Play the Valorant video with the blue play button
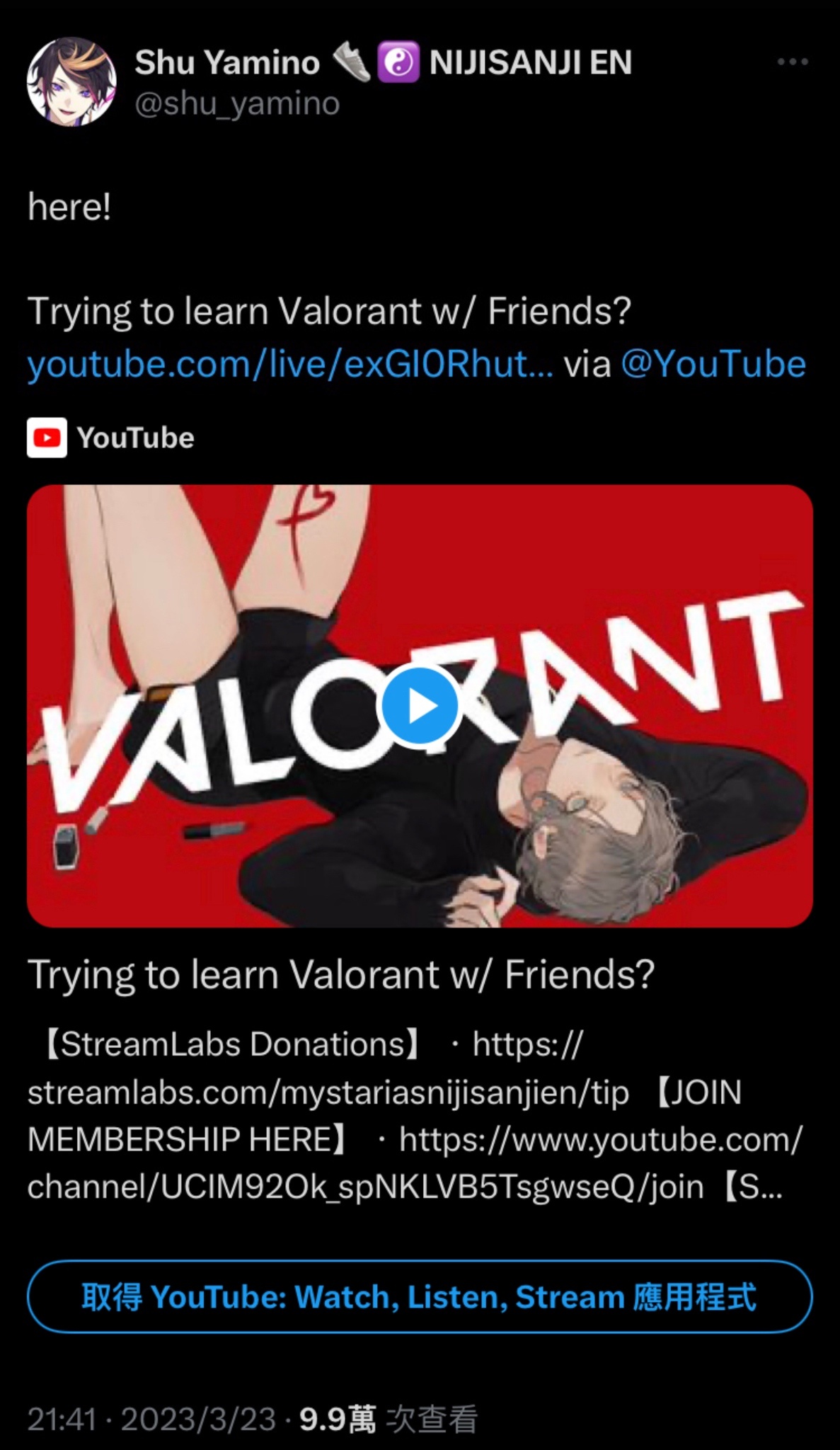 click(x=420, y=706)
